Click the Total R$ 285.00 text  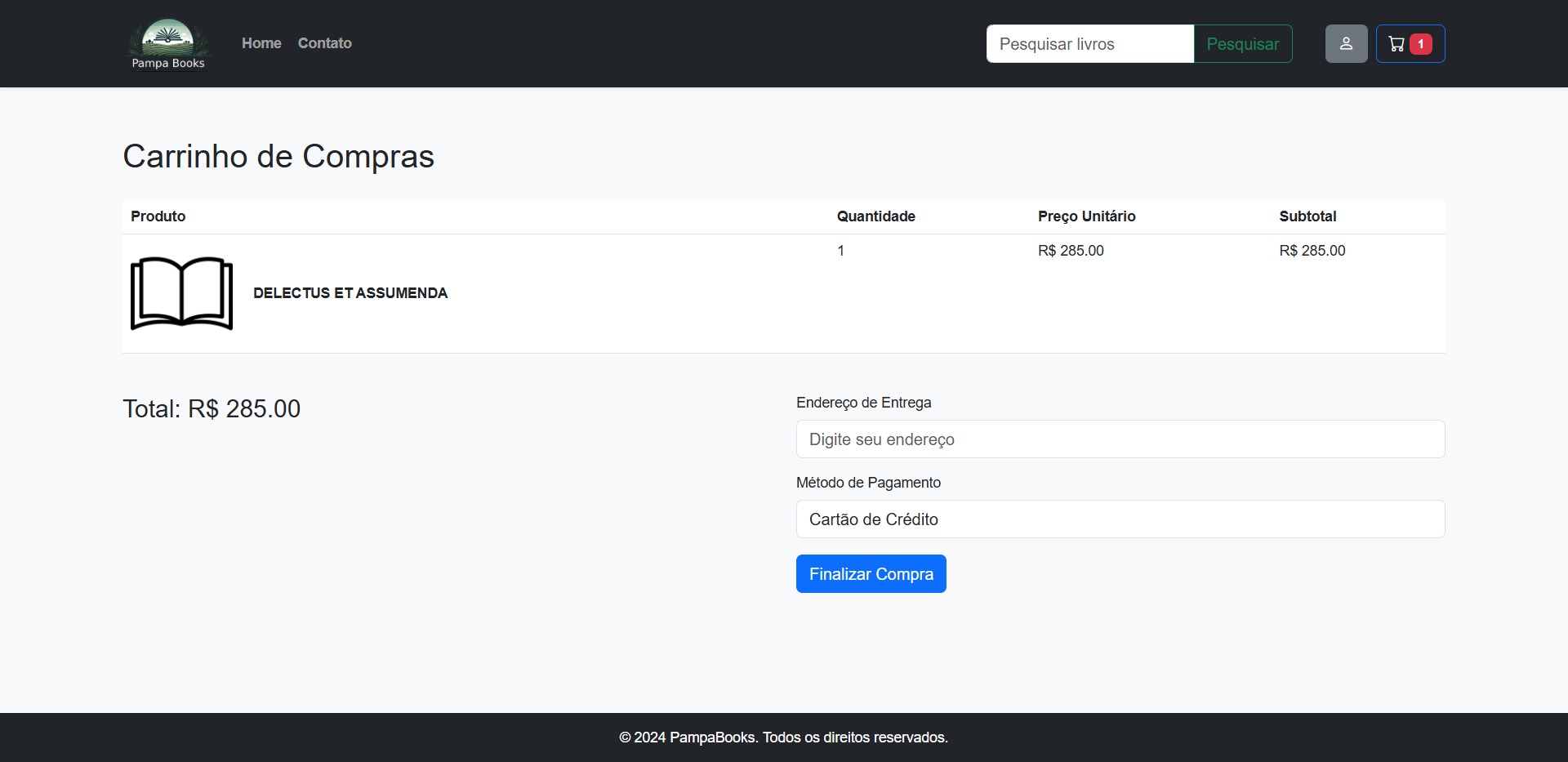211,408
